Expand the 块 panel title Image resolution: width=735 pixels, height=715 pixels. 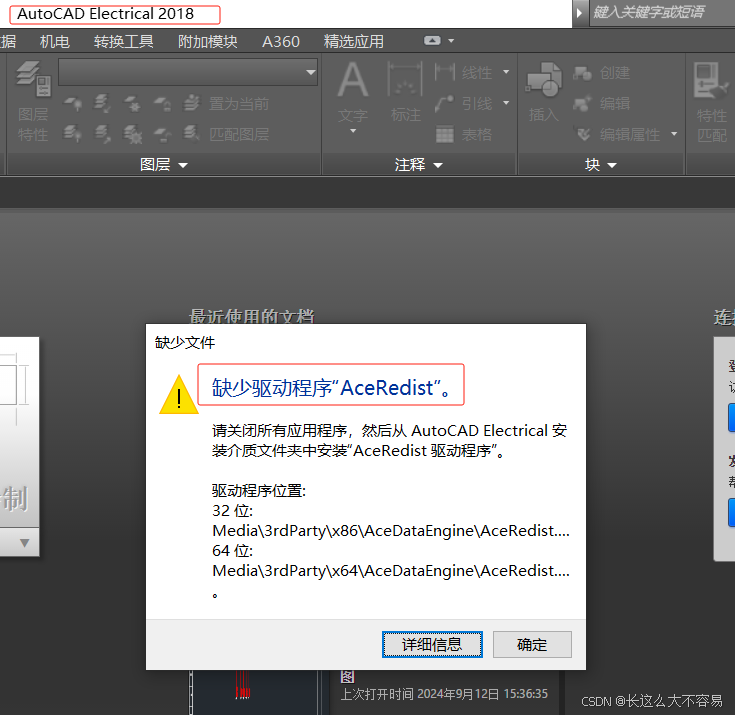pos(600,165)
